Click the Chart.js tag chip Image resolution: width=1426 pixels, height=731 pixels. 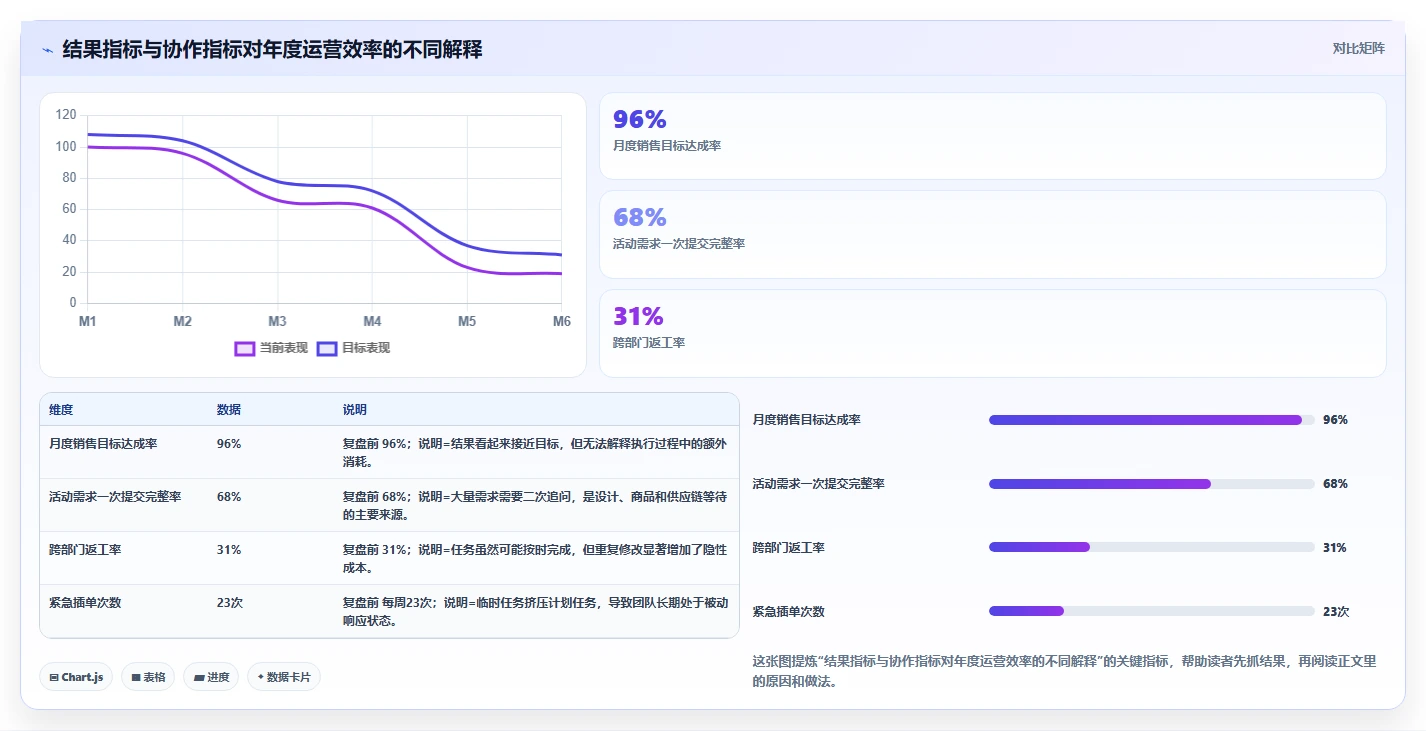pos(76,677)
